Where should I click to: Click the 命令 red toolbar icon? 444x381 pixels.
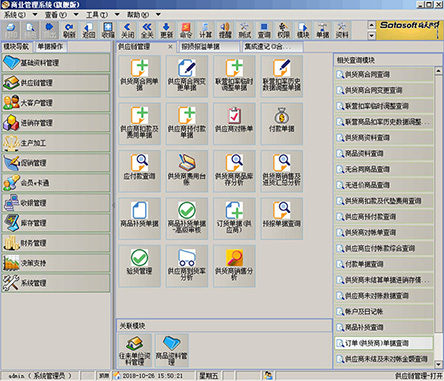[186, 30]
